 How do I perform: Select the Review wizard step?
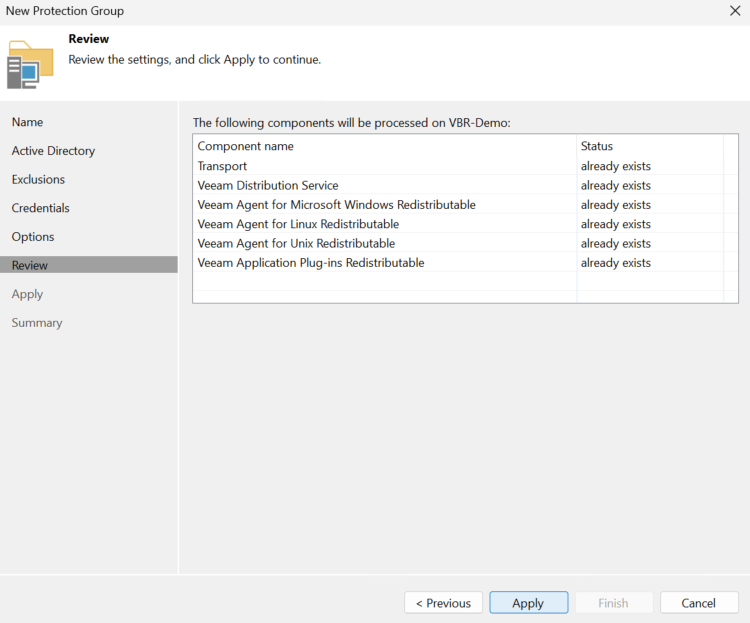tap(89, 265)
